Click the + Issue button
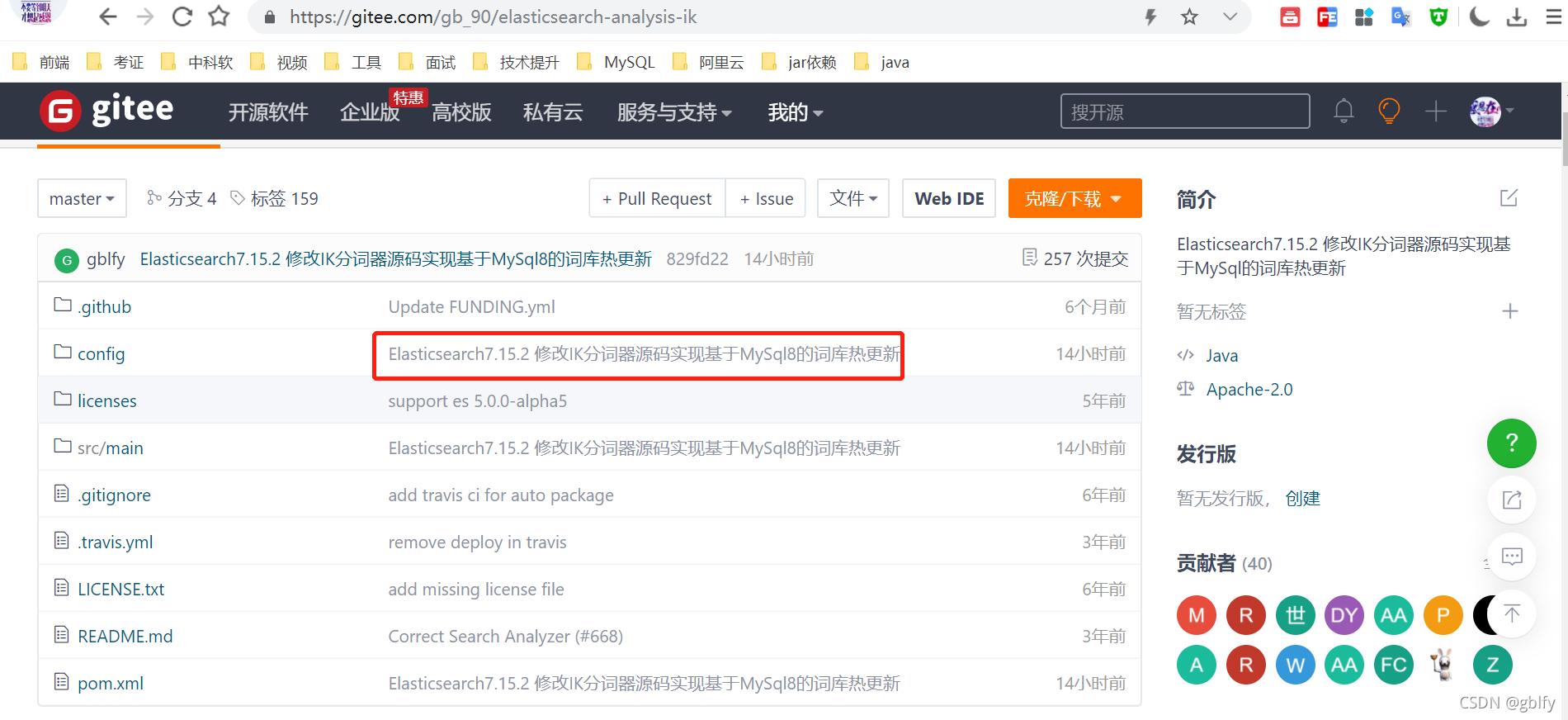1568x720 pixels. click(x=766, y=198)
